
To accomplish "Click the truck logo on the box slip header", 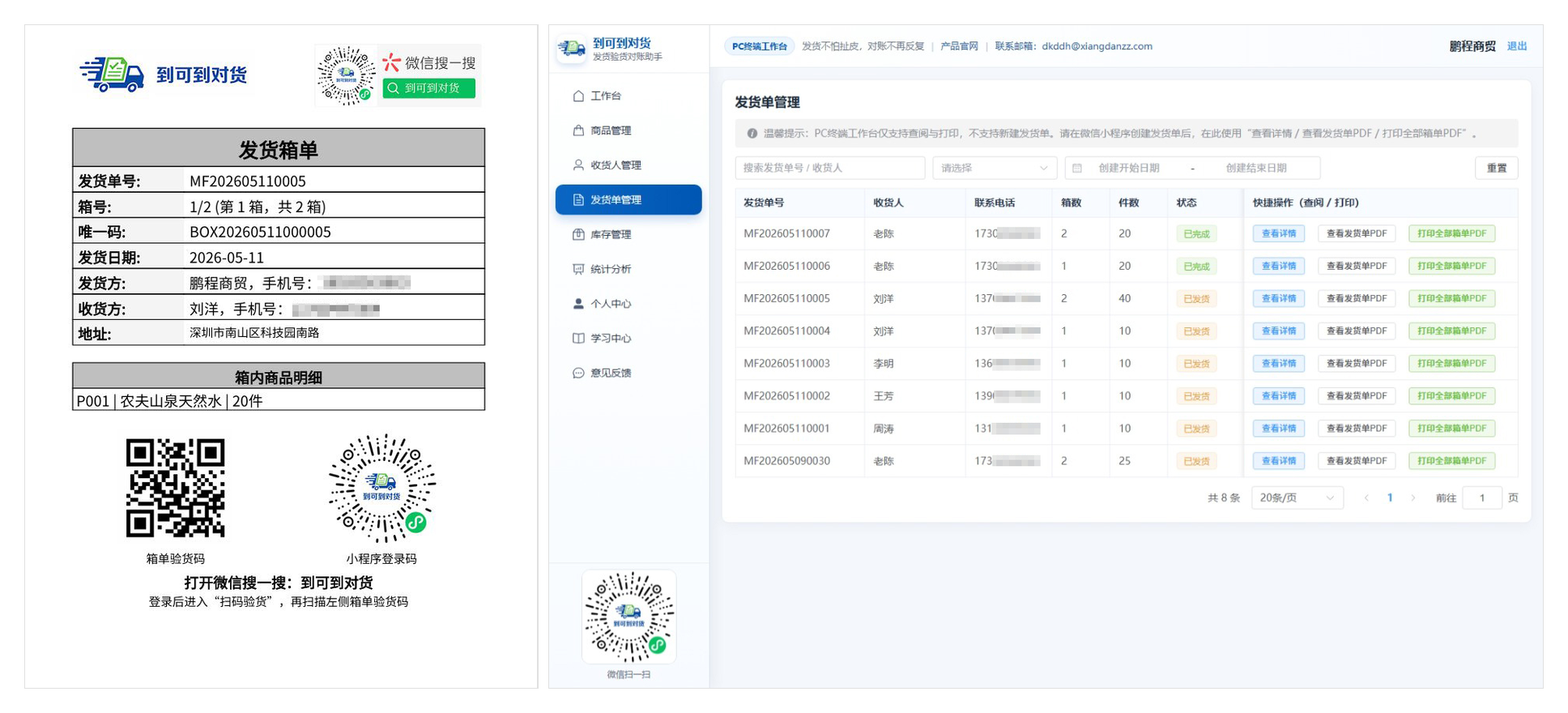I will (x=113, y=75).
